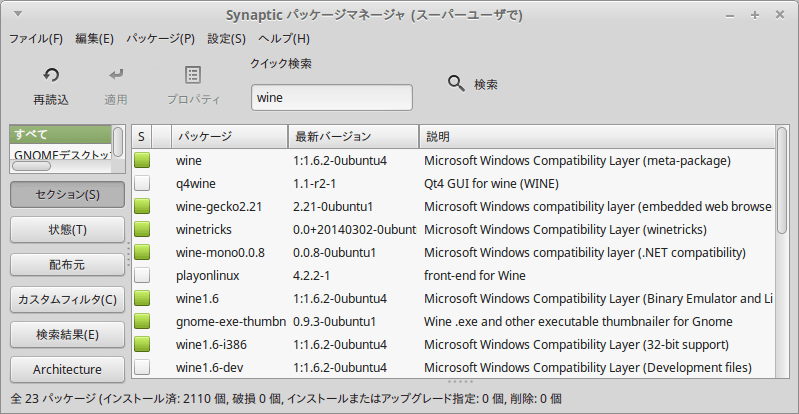Select すべて in the category list
799x414 pixels.
click(60, 134)
